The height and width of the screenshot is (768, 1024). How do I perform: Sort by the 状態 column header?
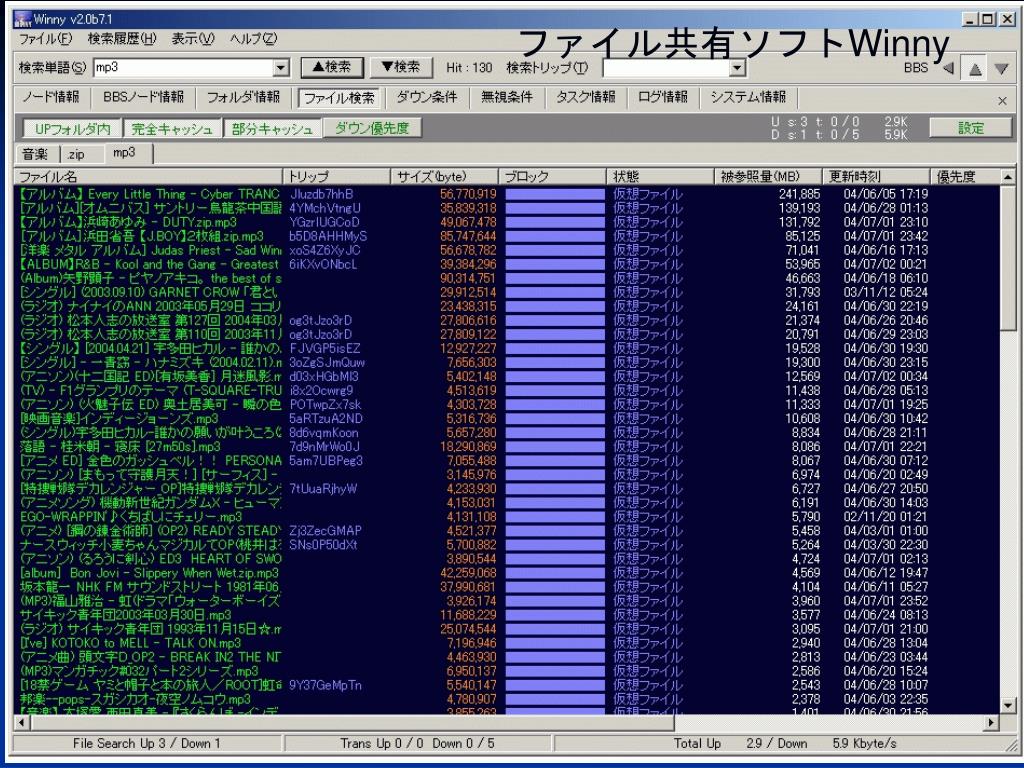[661, 176]
